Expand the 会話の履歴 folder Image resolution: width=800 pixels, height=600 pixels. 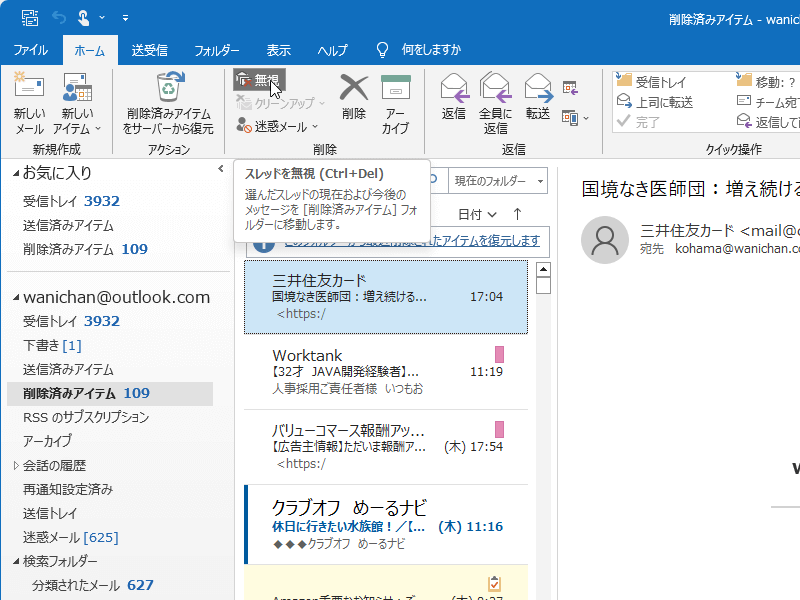[x=16, y=465]
